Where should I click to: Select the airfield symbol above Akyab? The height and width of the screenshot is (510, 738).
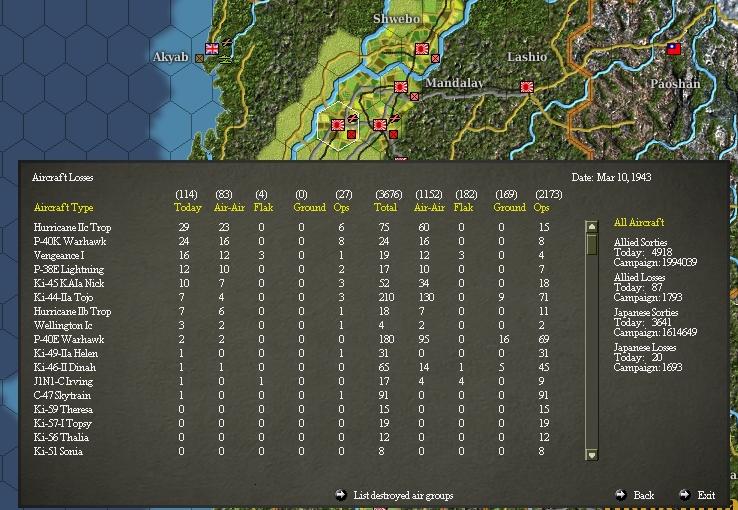pos(227,43)
